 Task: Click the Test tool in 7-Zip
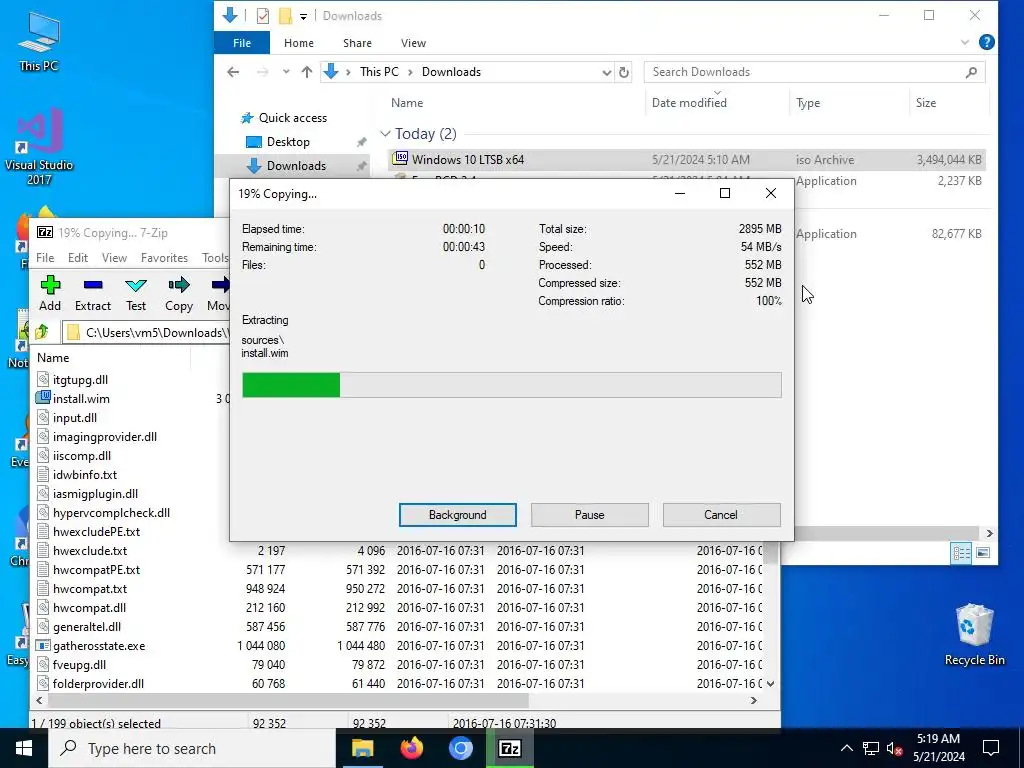point(136,293)
